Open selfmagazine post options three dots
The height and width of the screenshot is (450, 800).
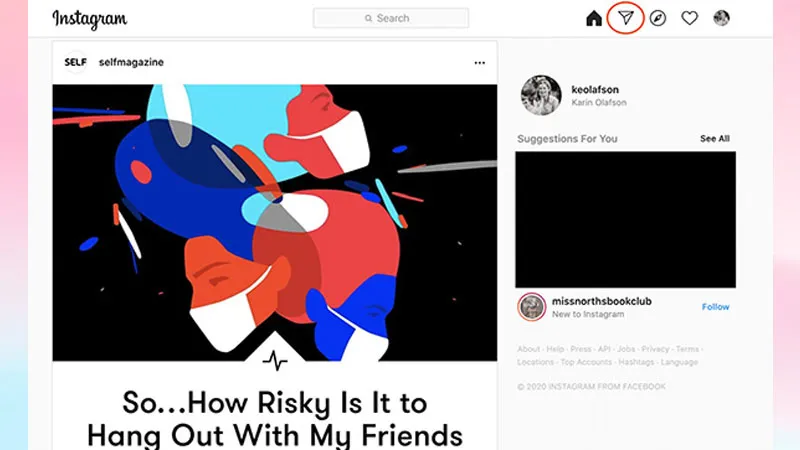(480, 63)
